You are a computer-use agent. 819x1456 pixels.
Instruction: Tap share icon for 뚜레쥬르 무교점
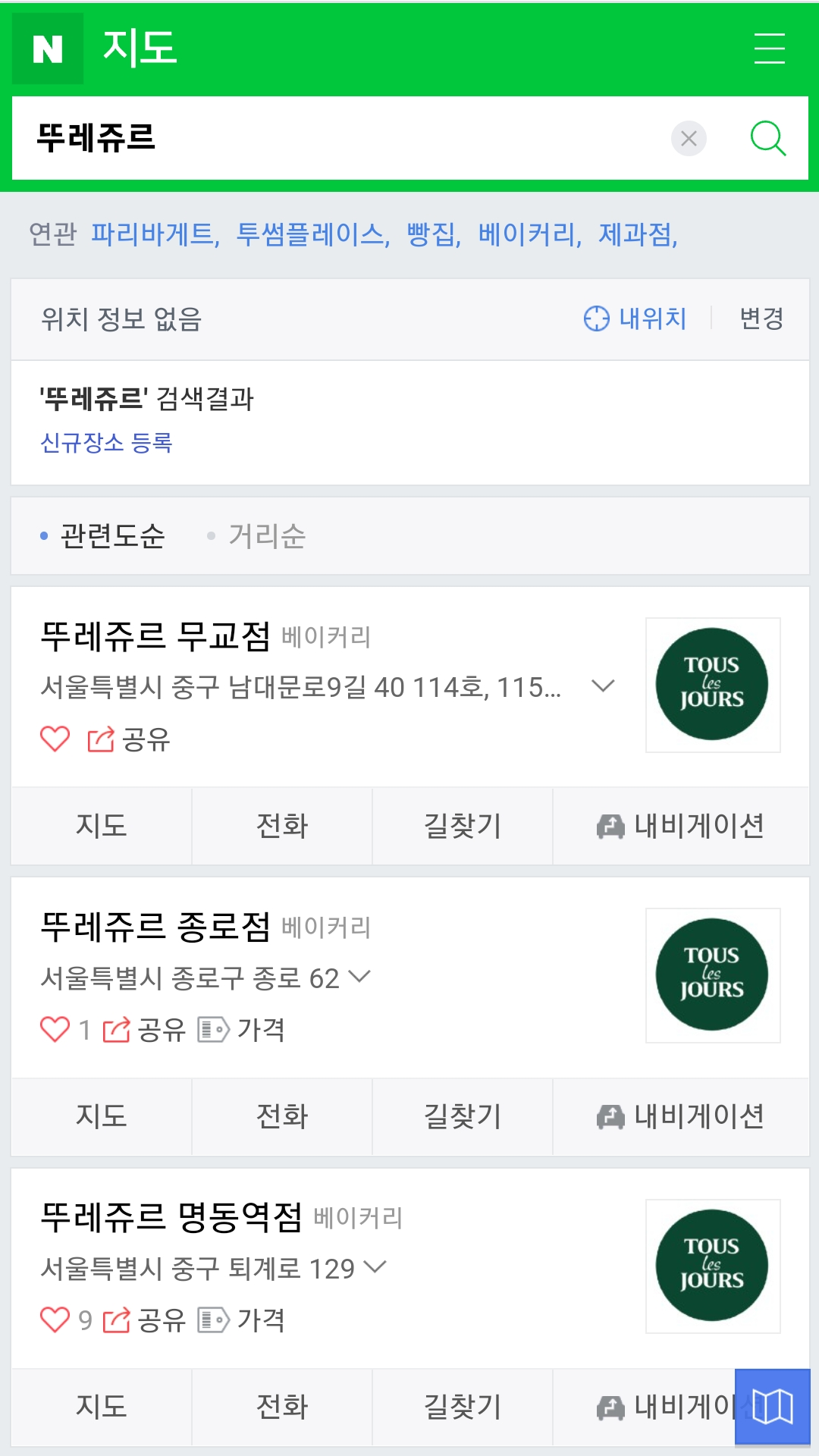click(x=101, y=739)
